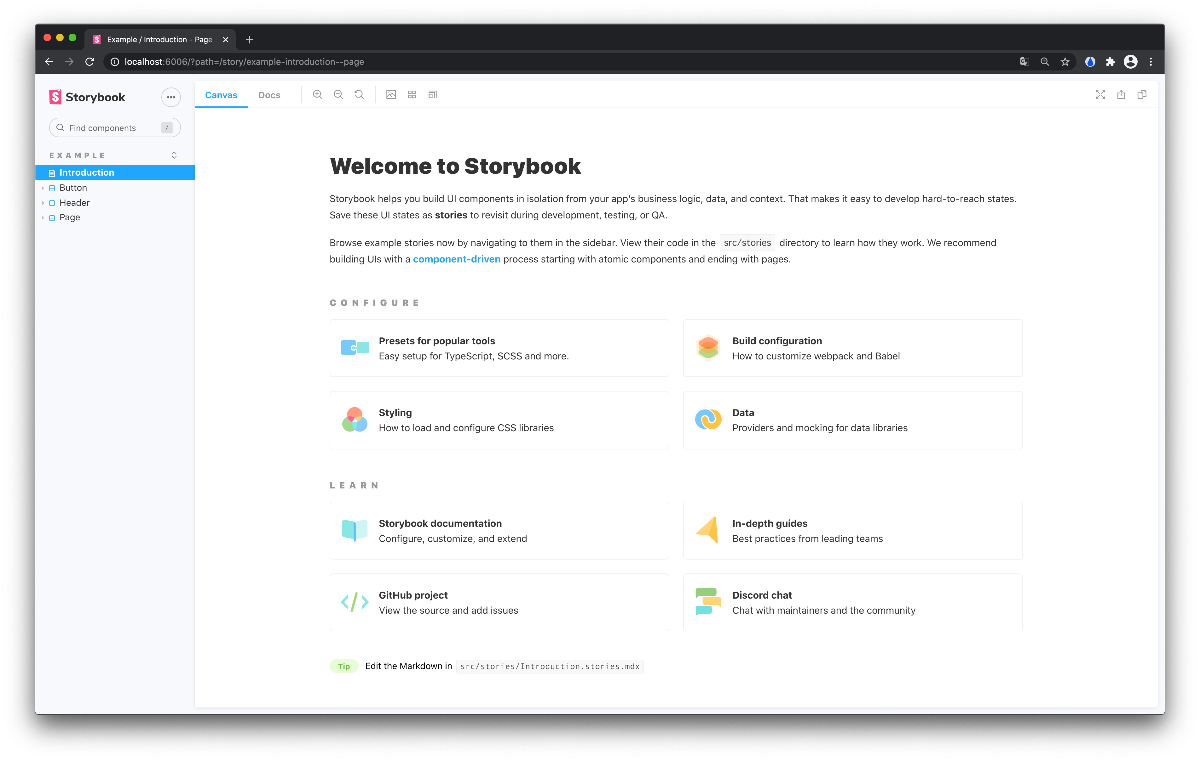1200x761 pixels.
Task: Open the viewport size tool
Action: (x=433, y=95)
